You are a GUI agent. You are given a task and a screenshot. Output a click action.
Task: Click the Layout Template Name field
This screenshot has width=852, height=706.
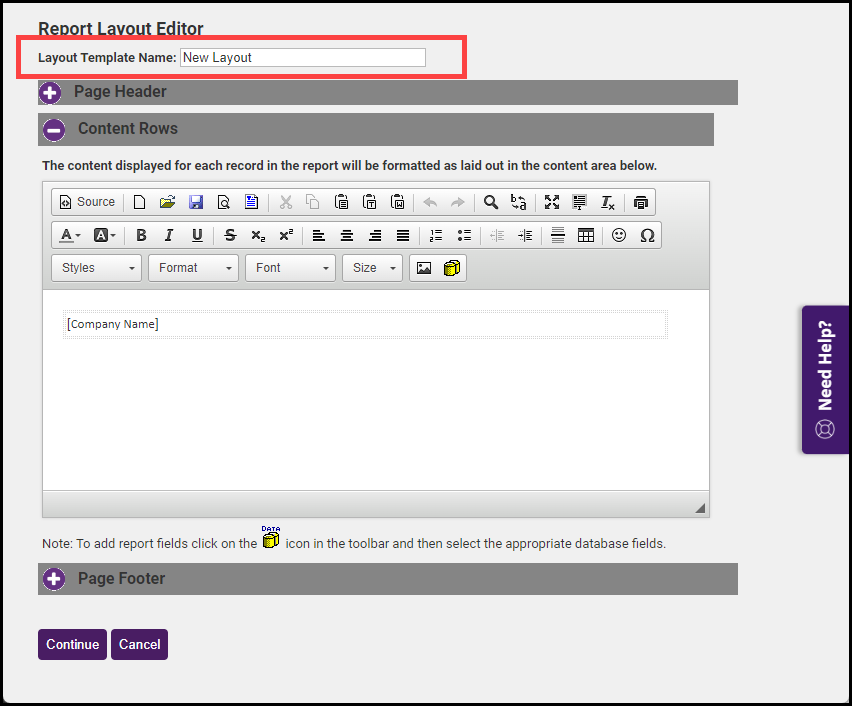pos(303,58)
